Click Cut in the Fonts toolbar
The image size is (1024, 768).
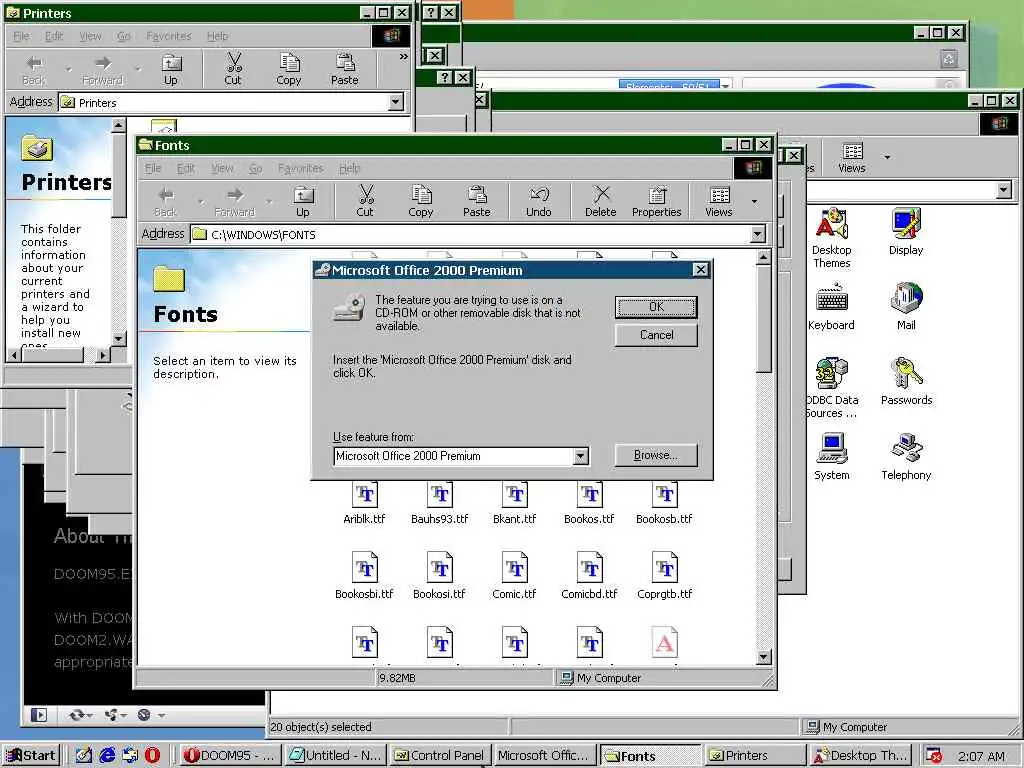tap(365, 200)
